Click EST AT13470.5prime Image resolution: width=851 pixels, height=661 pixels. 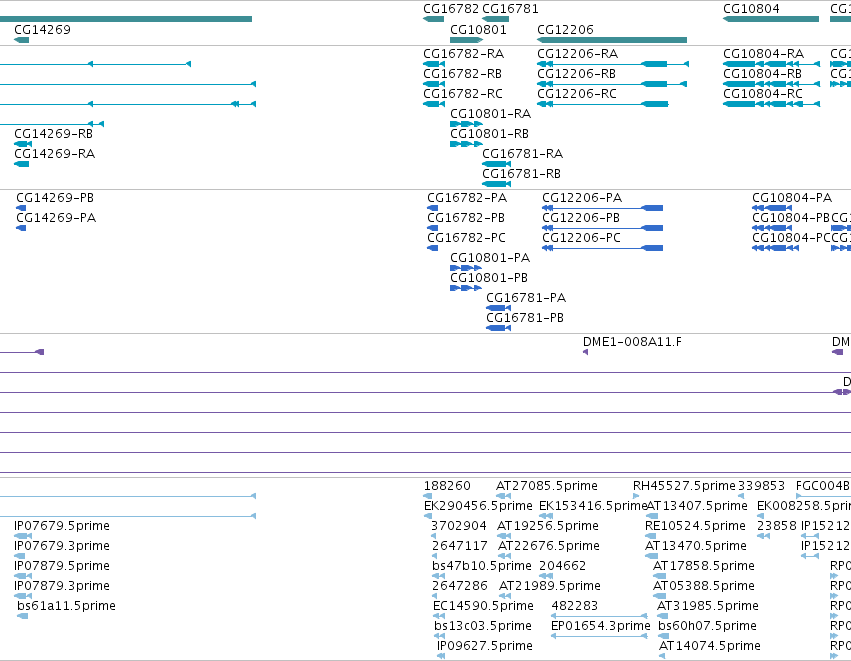pyautogui.click(x=696, y=546)
